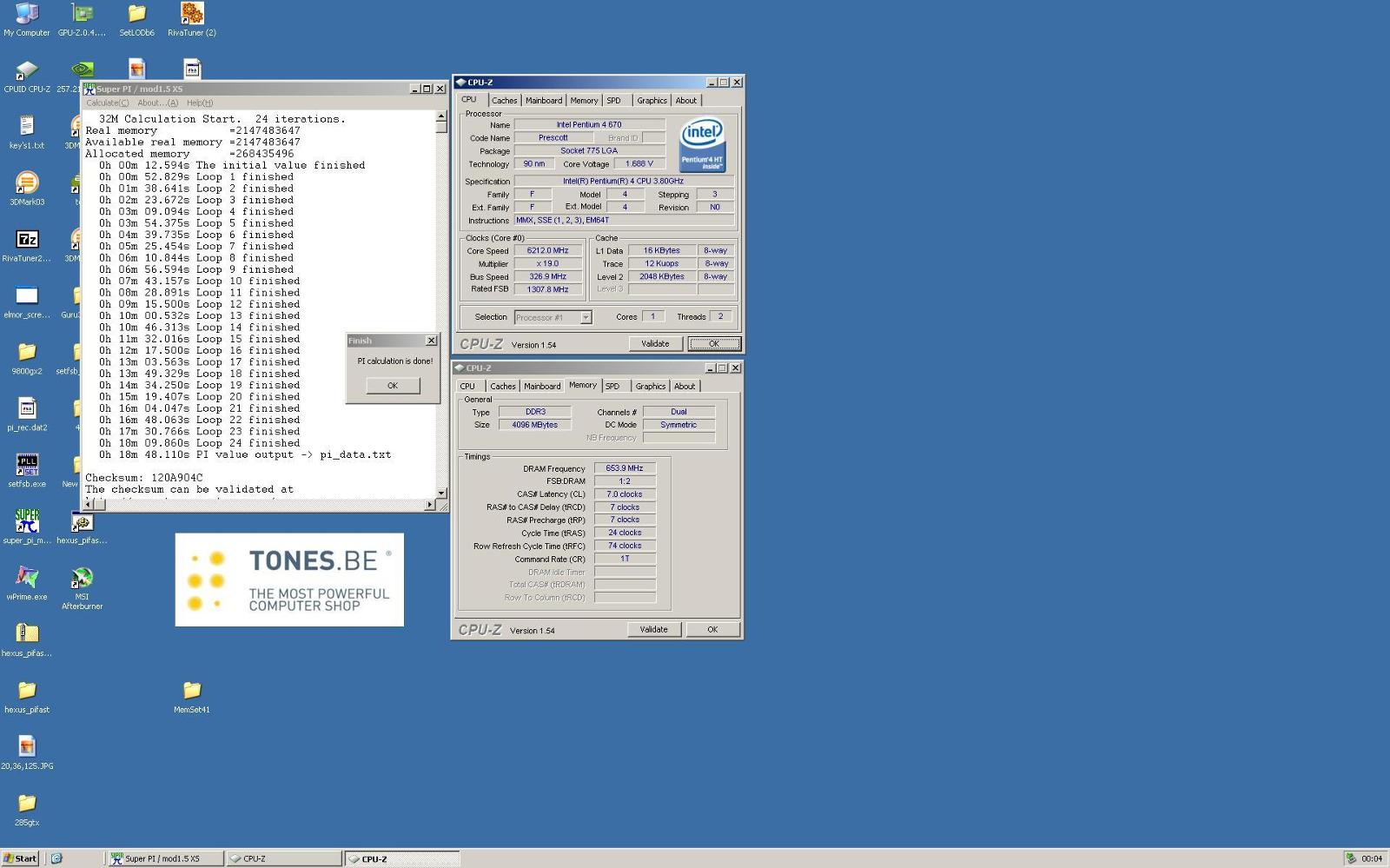Screen dimensions: 1390x868
Task: Select CPU tab in lower CPU-Z window
Action: (x=467, y=387)
